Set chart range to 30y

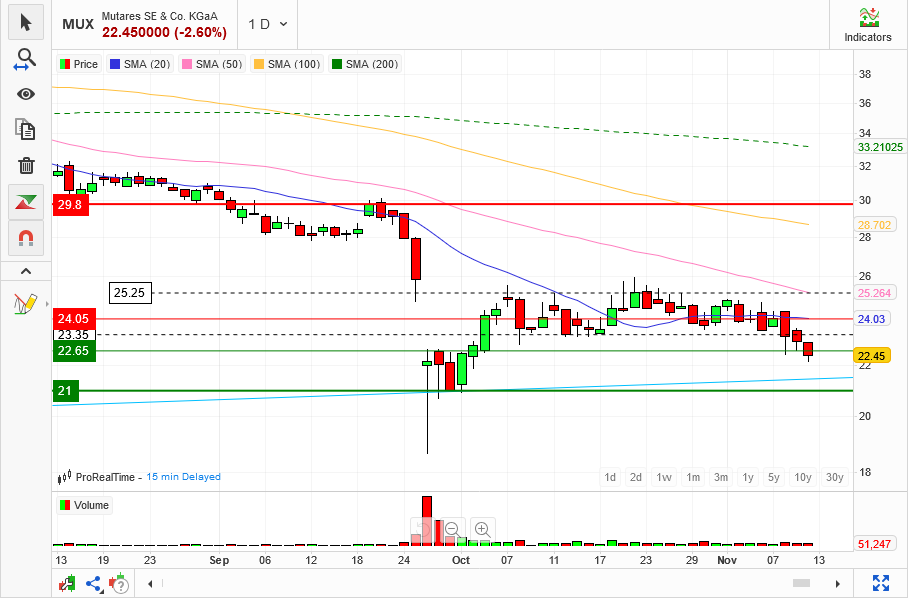point(835,477)
